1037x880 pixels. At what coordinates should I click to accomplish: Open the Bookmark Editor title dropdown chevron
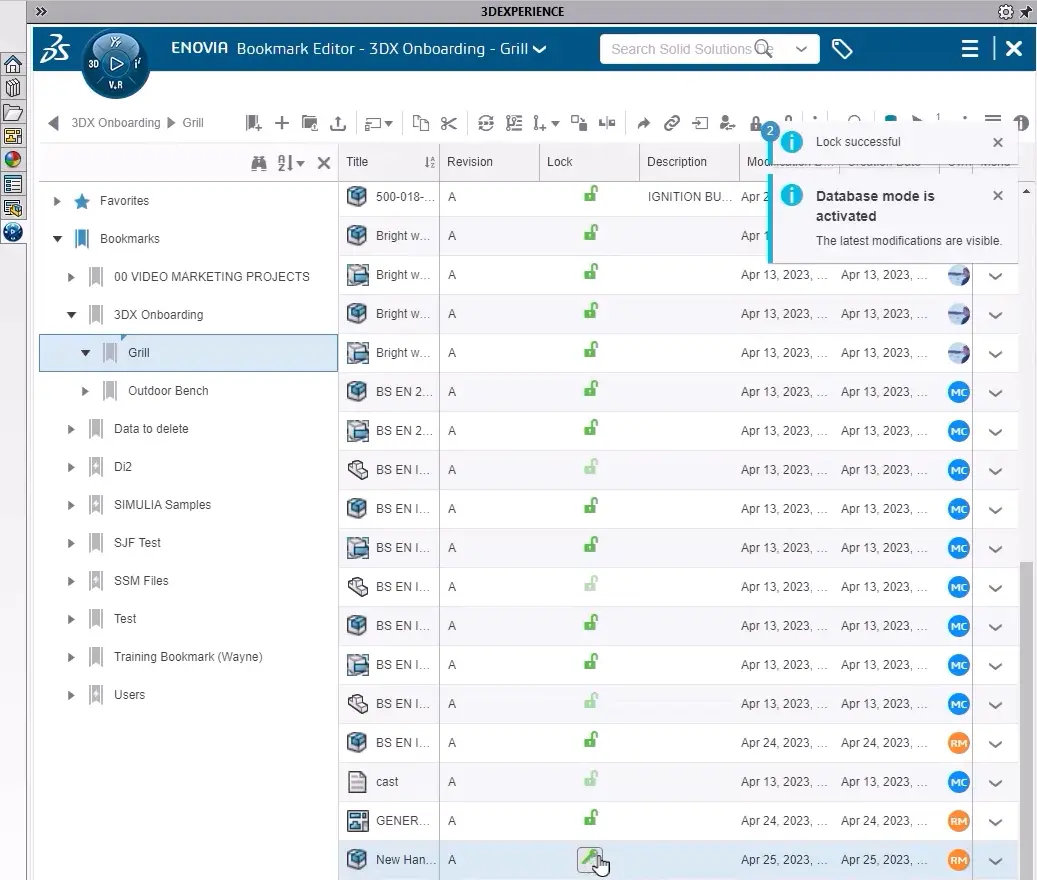(x=540, y=49)
